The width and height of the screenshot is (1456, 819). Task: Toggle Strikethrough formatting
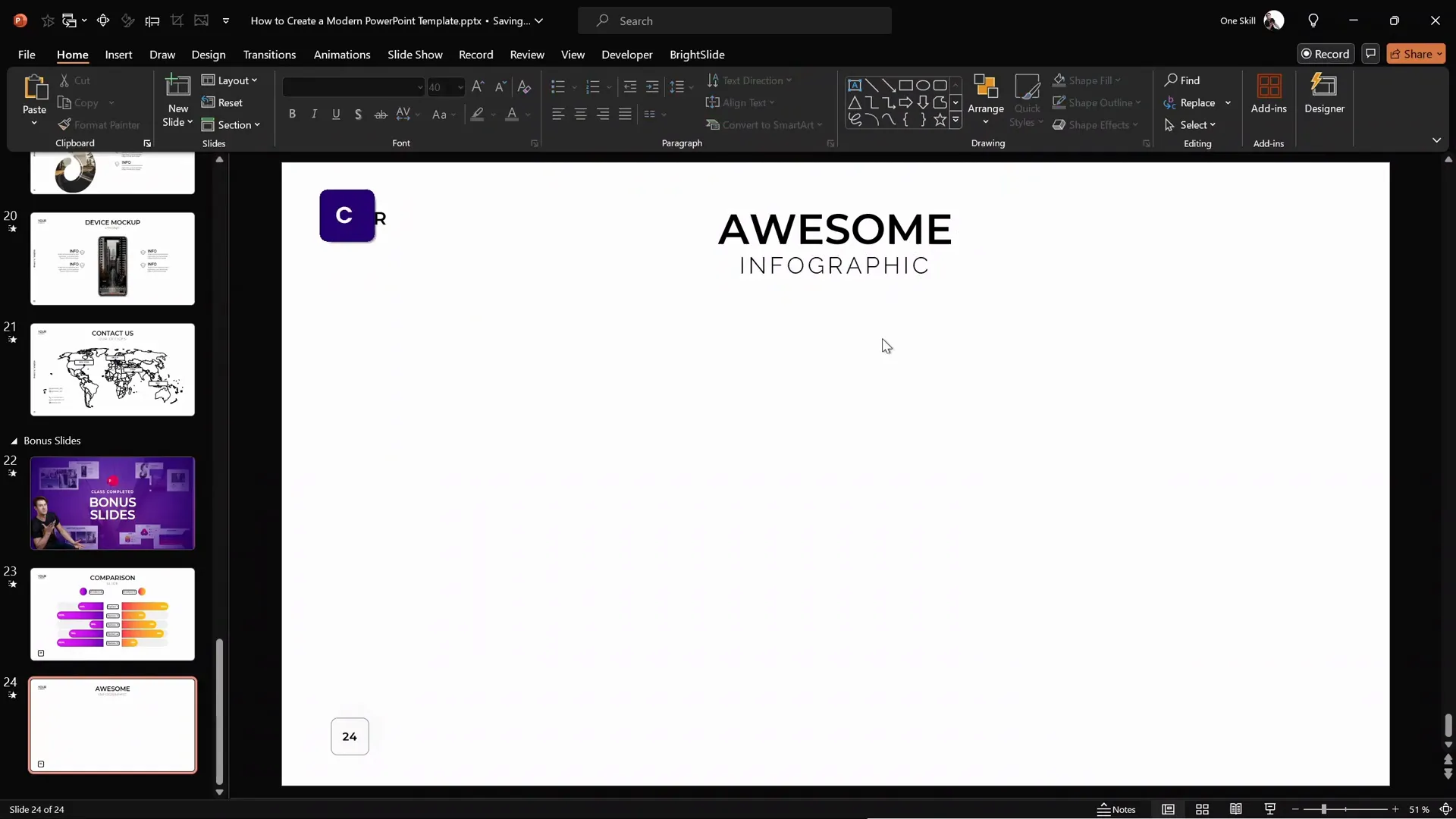click(x=381, y=114)
